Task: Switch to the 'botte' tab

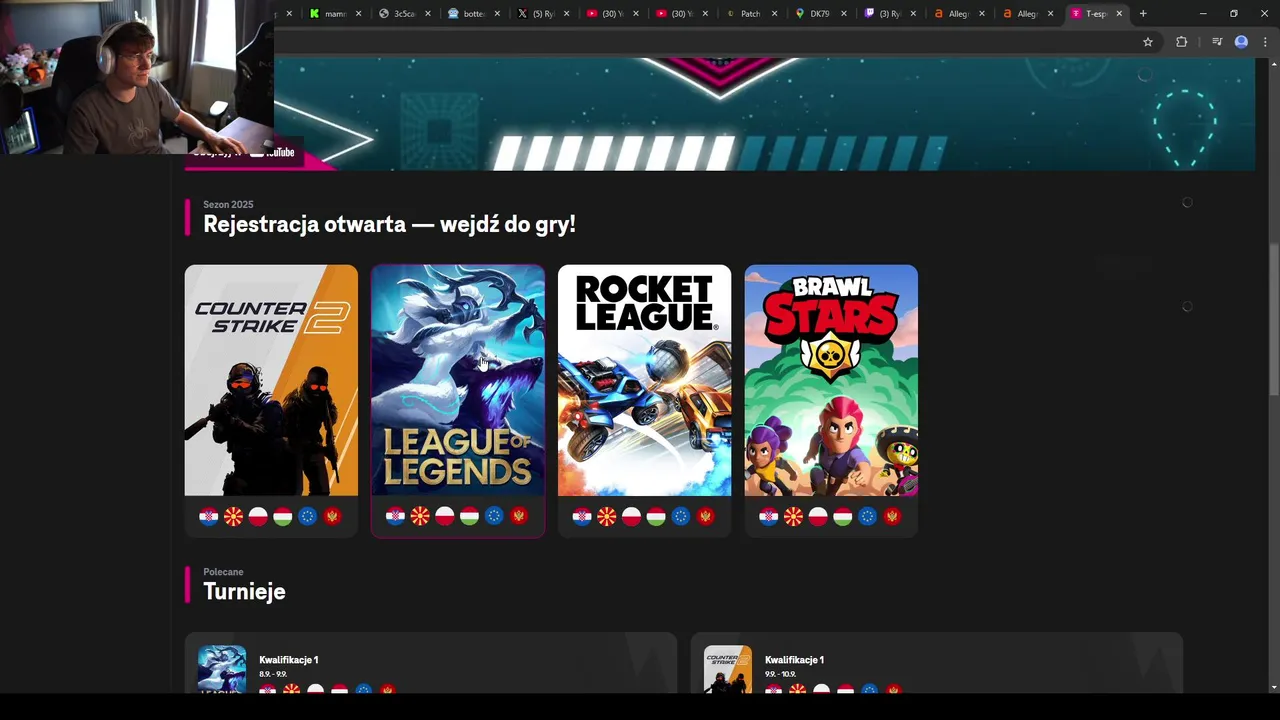Action: [x=474, y=13]
